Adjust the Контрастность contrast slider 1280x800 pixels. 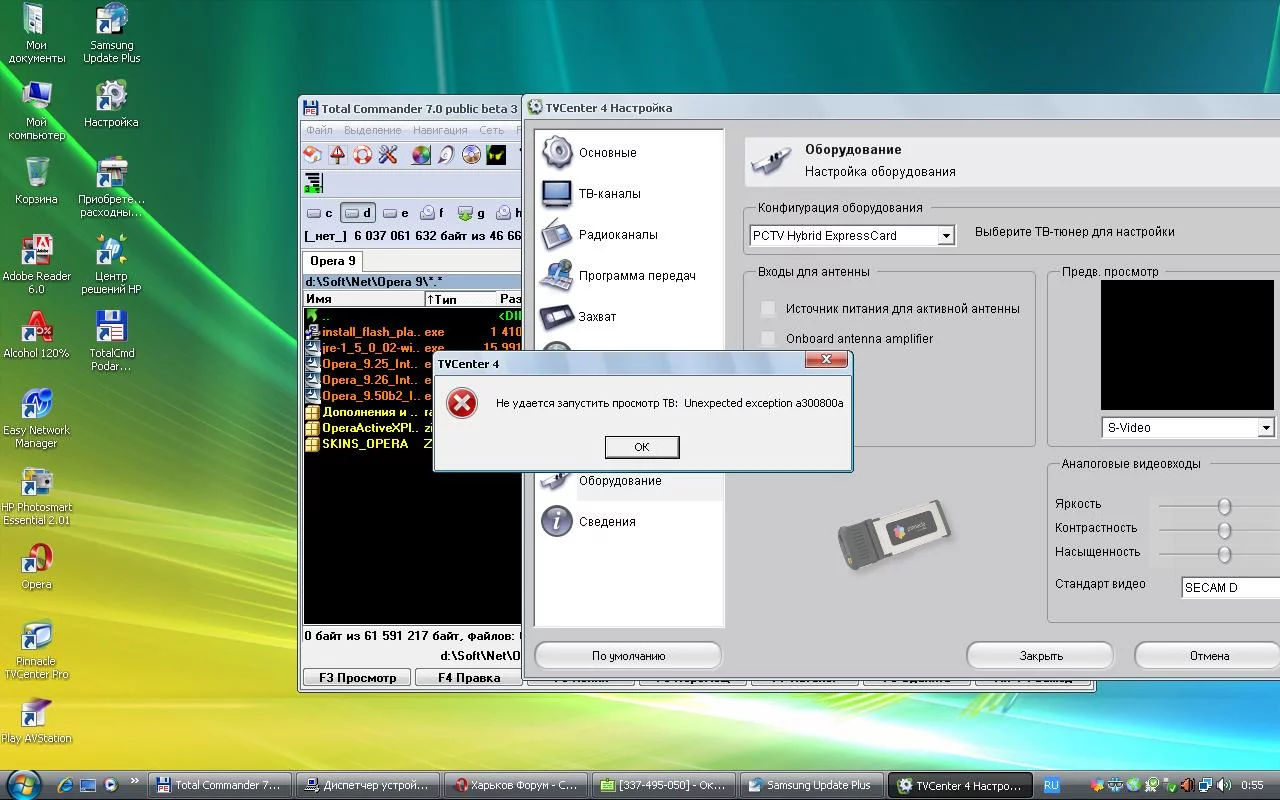[x=1224, y=531]
